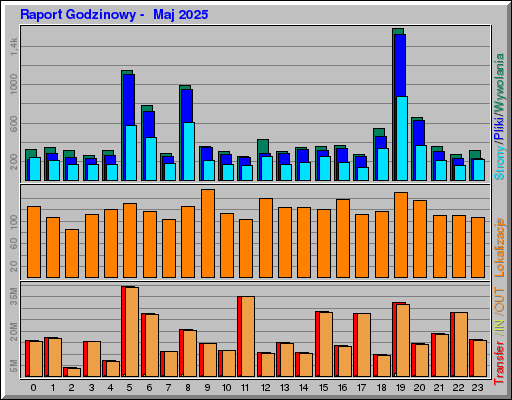This screenshot has width=512, height=400.
Task: Select the tall blue Pliki bar for hour 19
Action: coord(400,65)
